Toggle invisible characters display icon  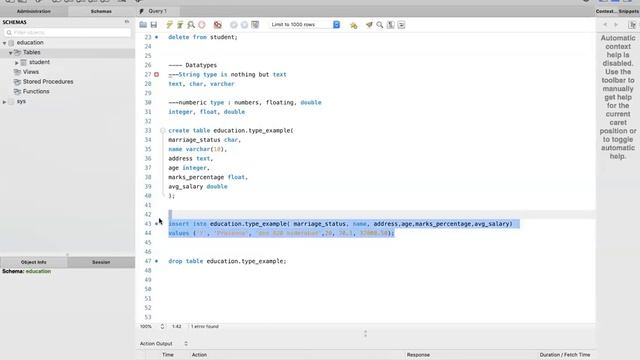tap(391, 25)
